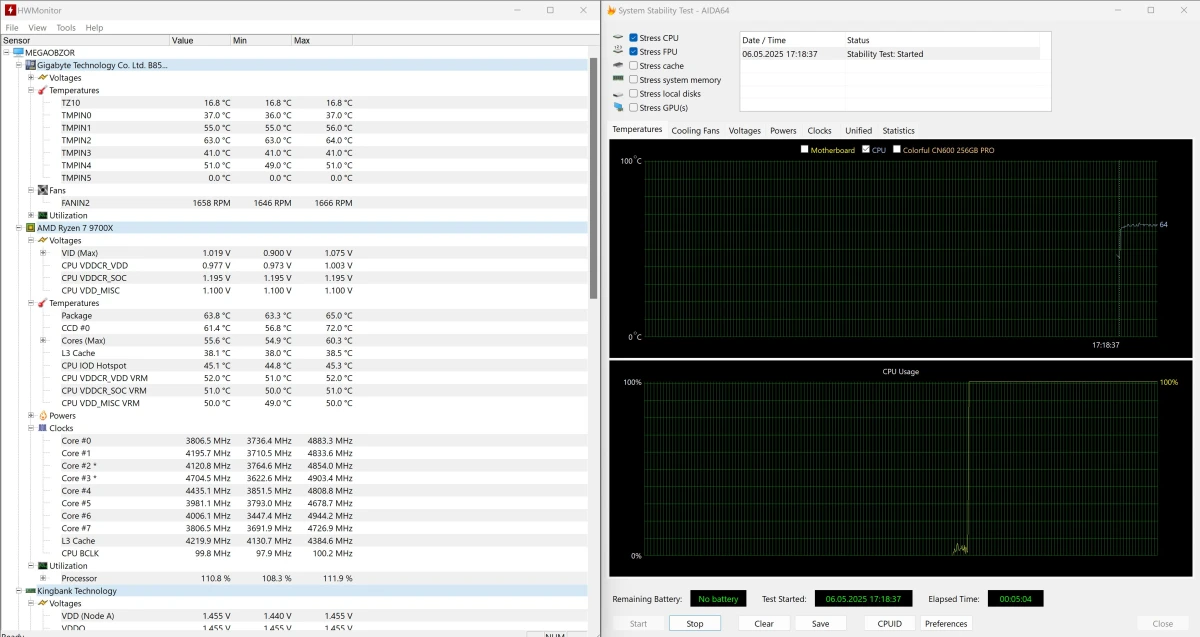The image size is (1200, 637).
Task: Open the Tools menu in HWMonitor
Action: (x=66, y=28)
